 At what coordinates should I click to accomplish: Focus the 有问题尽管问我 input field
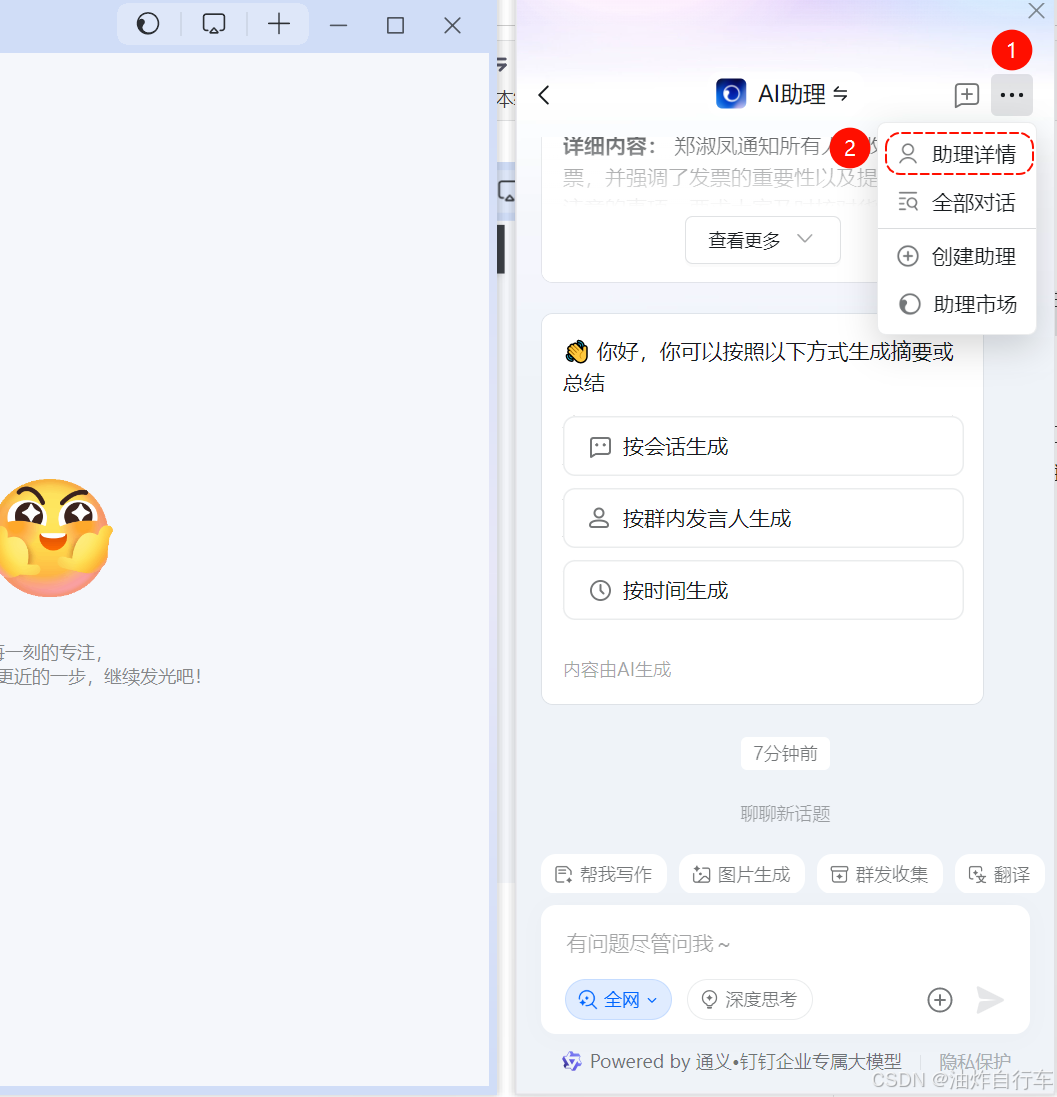coord(785,944)
